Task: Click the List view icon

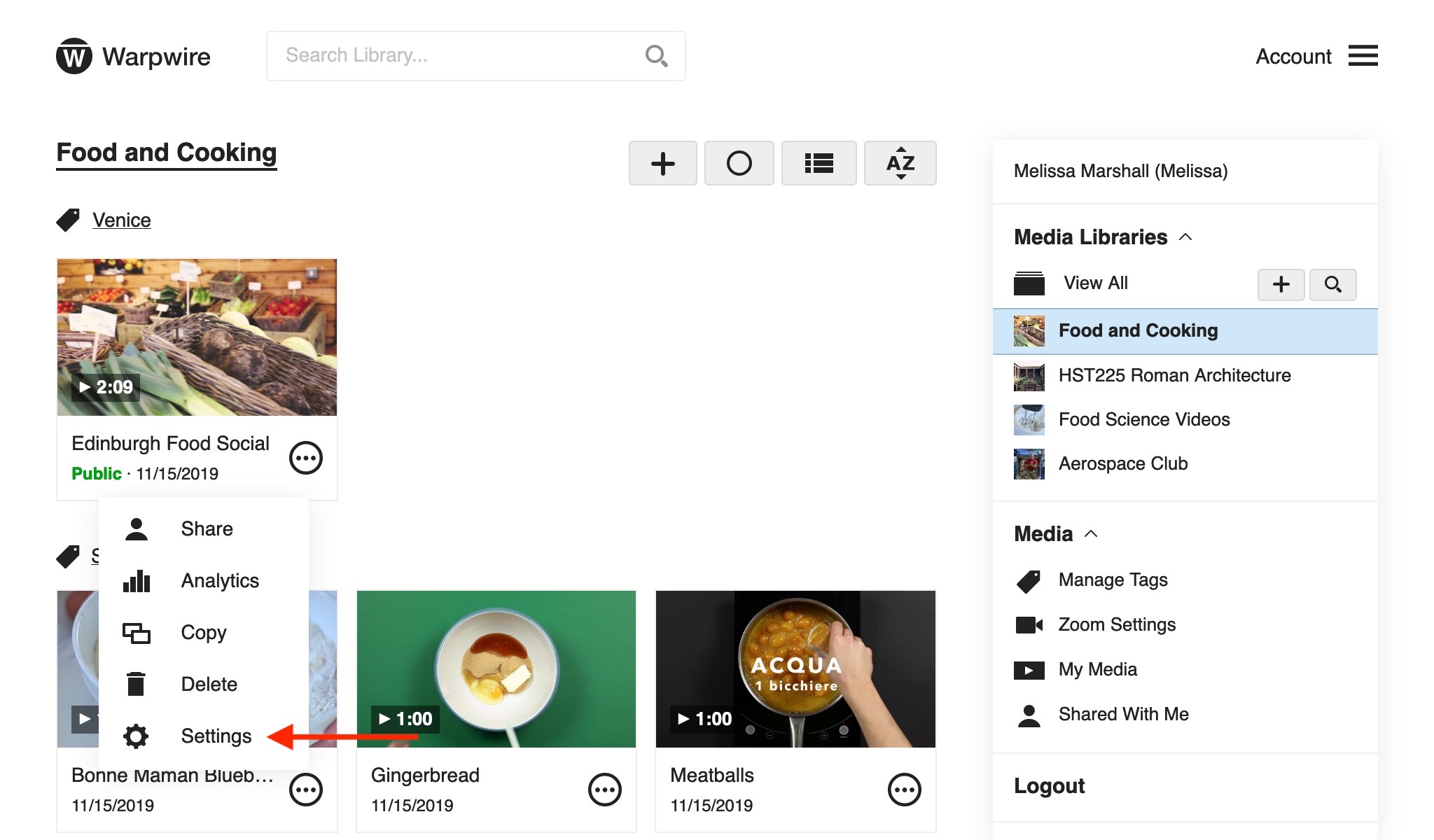Action: point(820,163)
